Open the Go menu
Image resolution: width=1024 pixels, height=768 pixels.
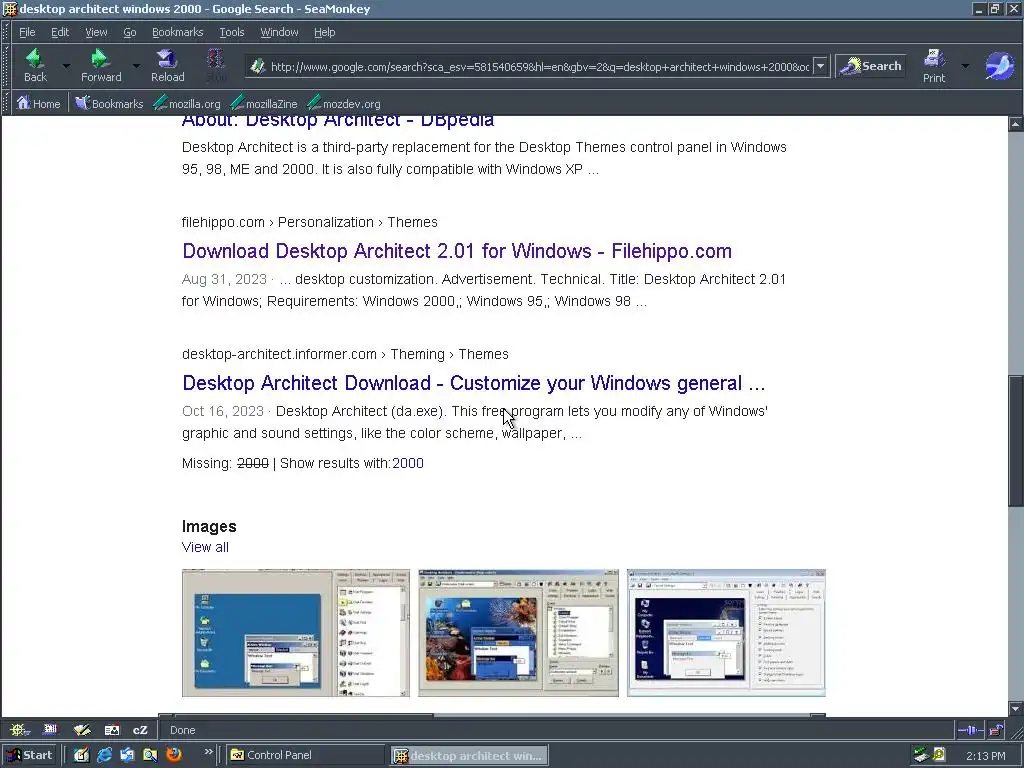point(129,32)
